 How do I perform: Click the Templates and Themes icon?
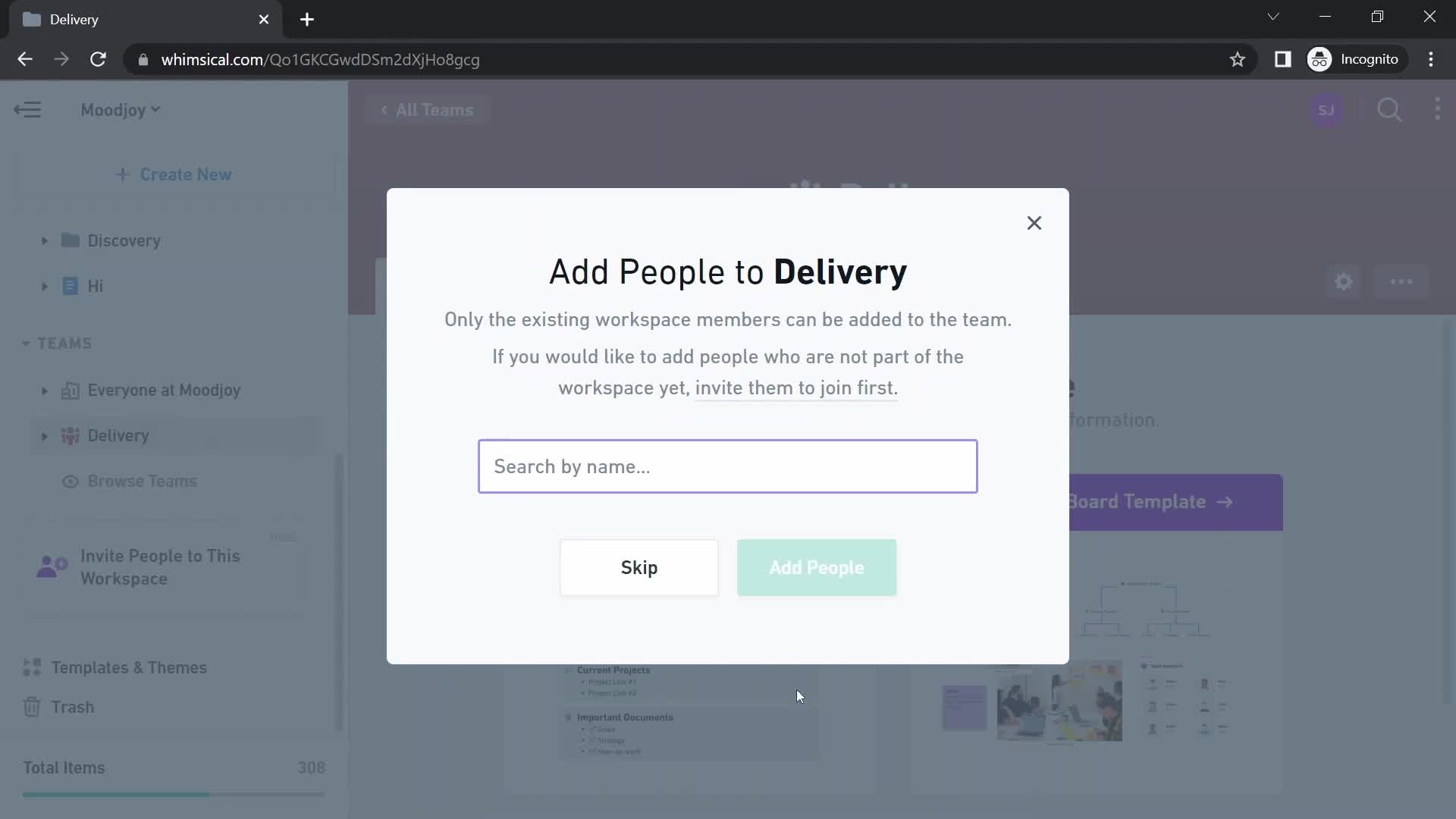point(31,667)
